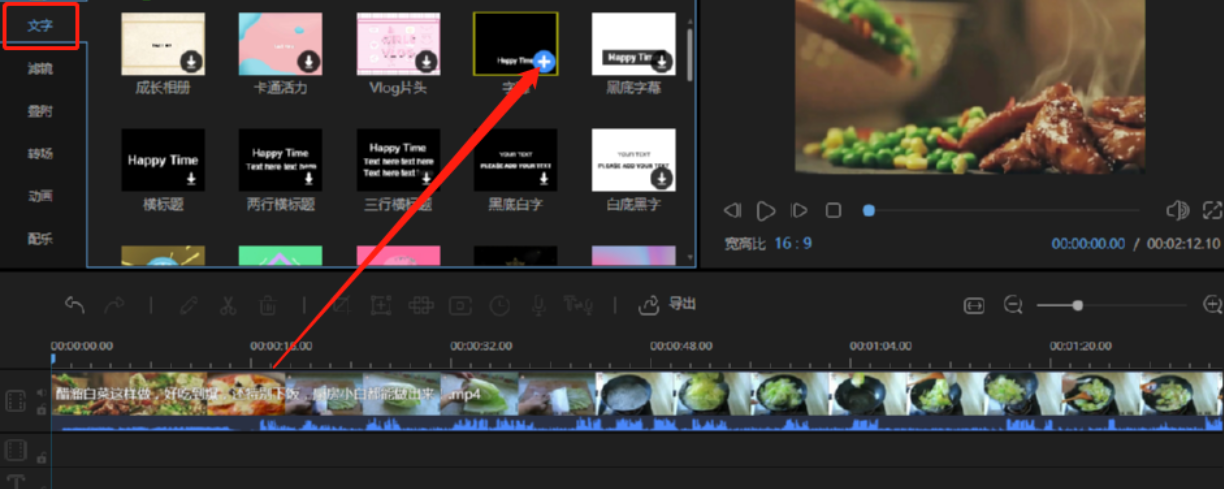Click total duration 00:02:12.10 text

tap(1183, 244)
